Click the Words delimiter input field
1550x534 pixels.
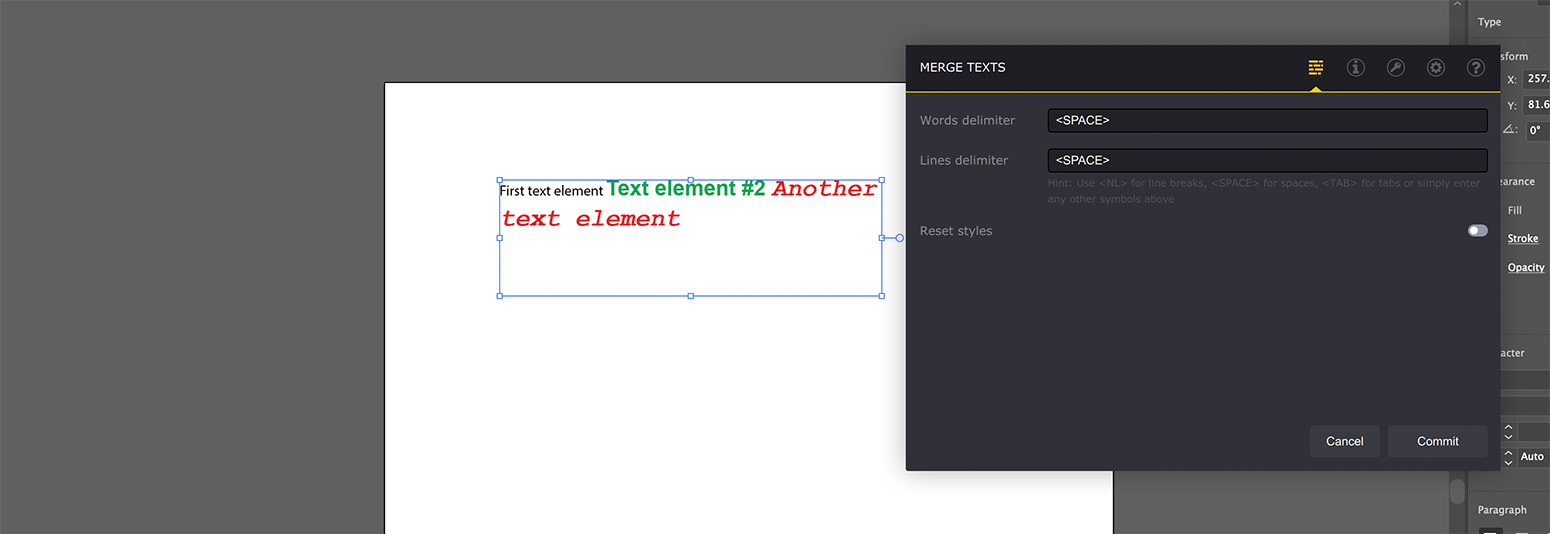pyautogui.click(x=1268, y=120)
